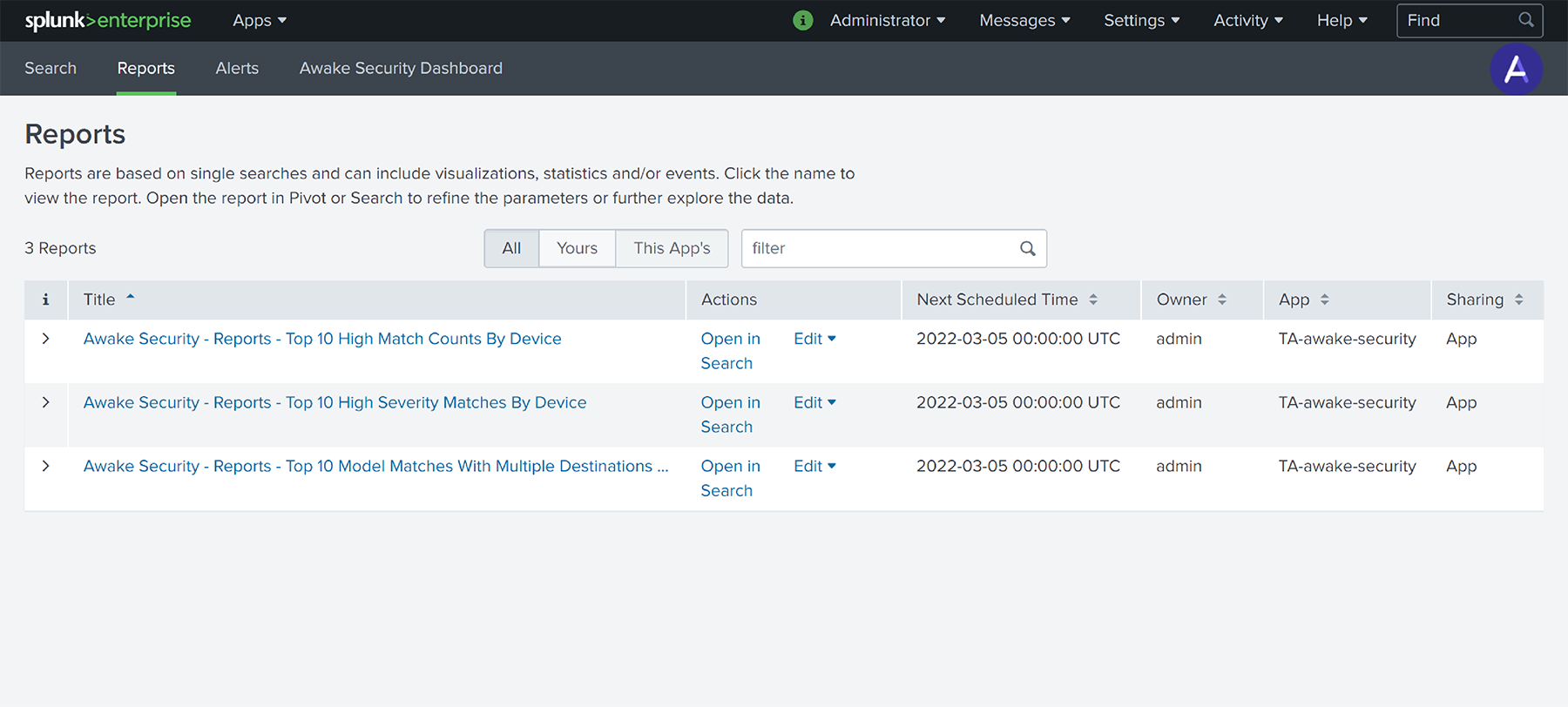Open in Search for Model Matches report
The height and width of the screenshot is (707, 1568).
pos(731,478)
